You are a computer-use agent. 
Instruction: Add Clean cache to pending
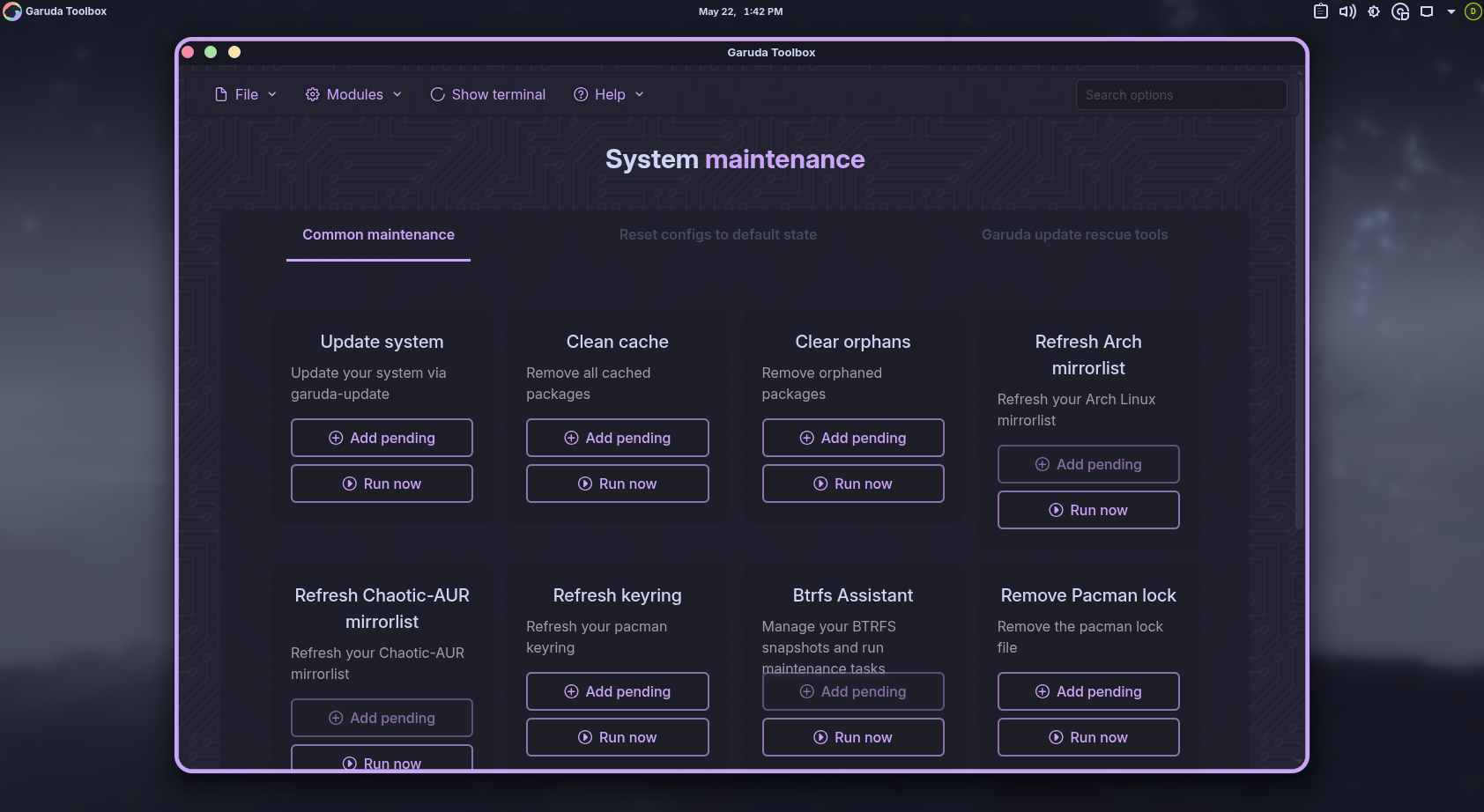click(617, 438)
